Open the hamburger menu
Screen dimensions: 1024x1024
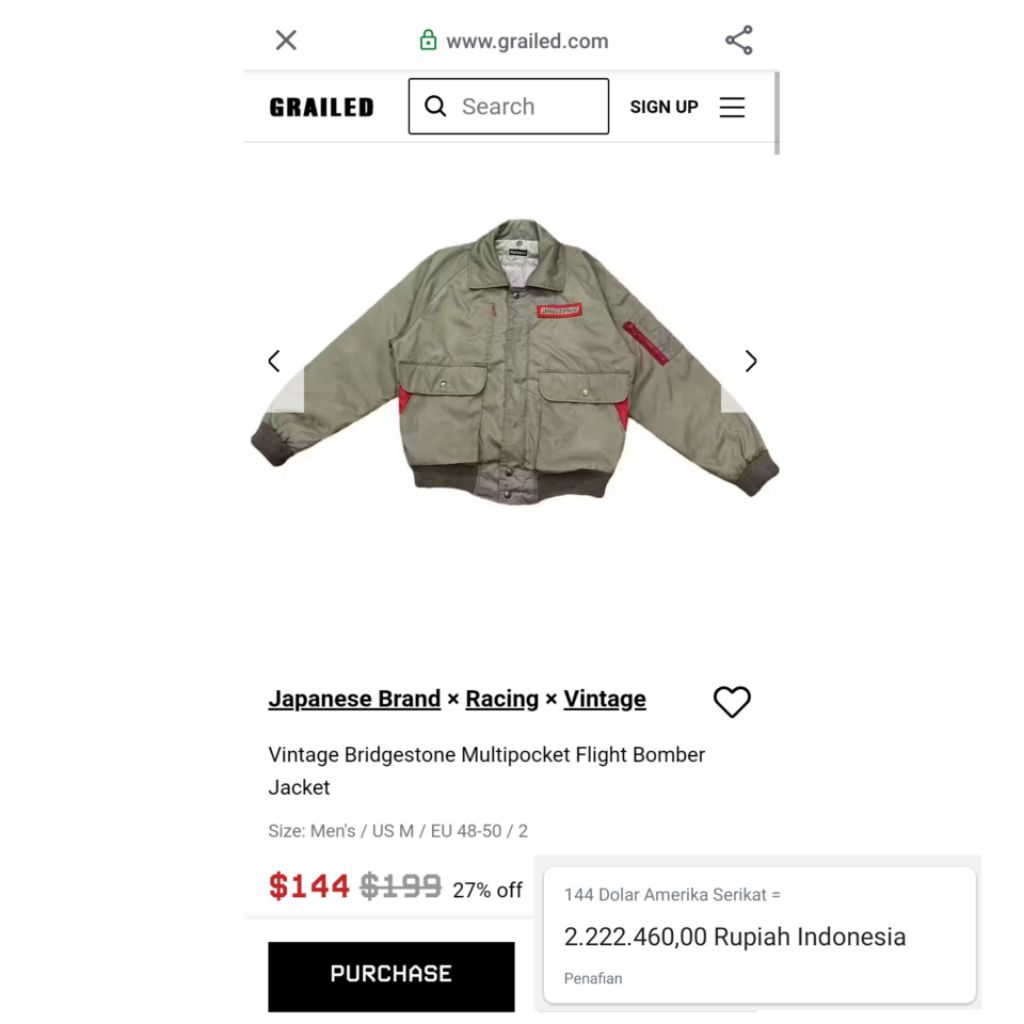pyautogui.click(x=732, y=107)
